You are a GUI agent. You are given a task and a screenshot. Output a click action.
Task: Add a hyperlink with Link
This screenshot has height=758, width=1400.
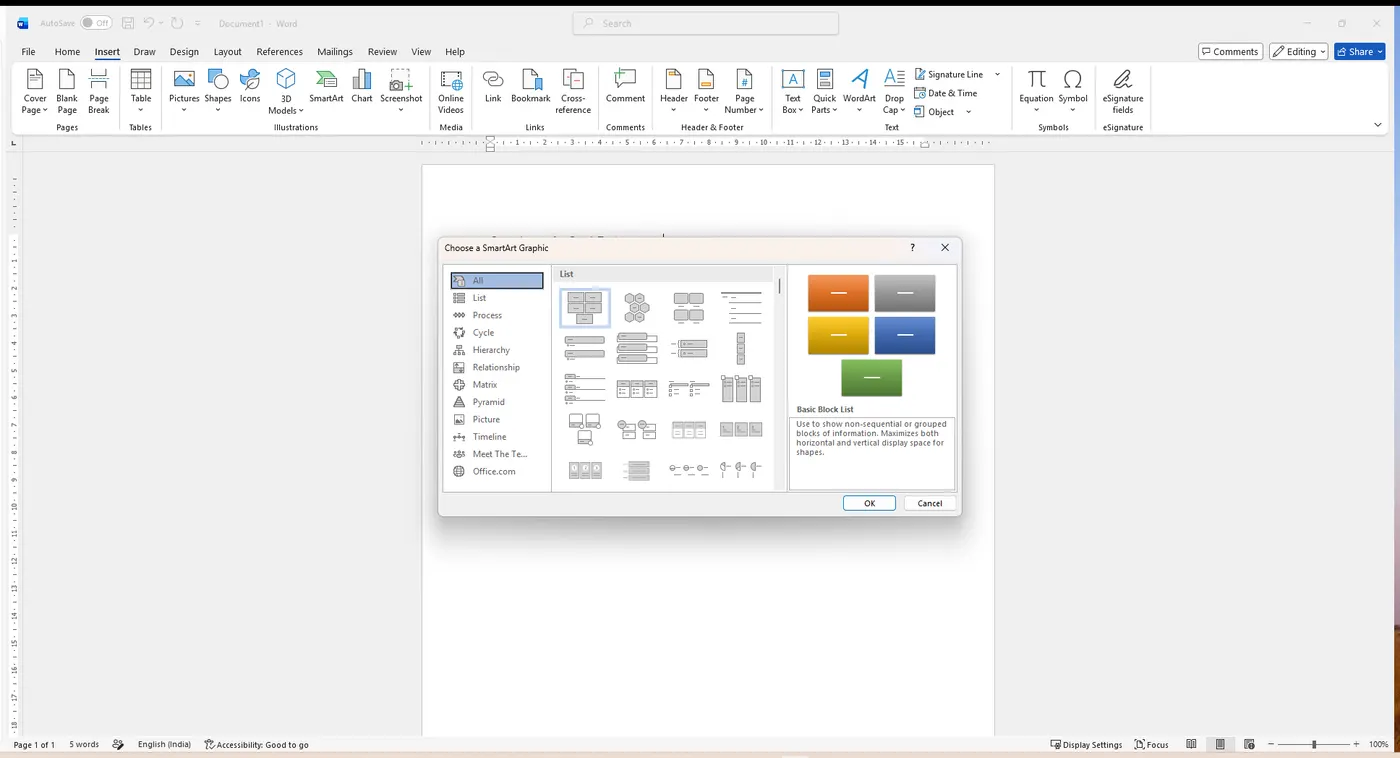(x=493, y=86)
